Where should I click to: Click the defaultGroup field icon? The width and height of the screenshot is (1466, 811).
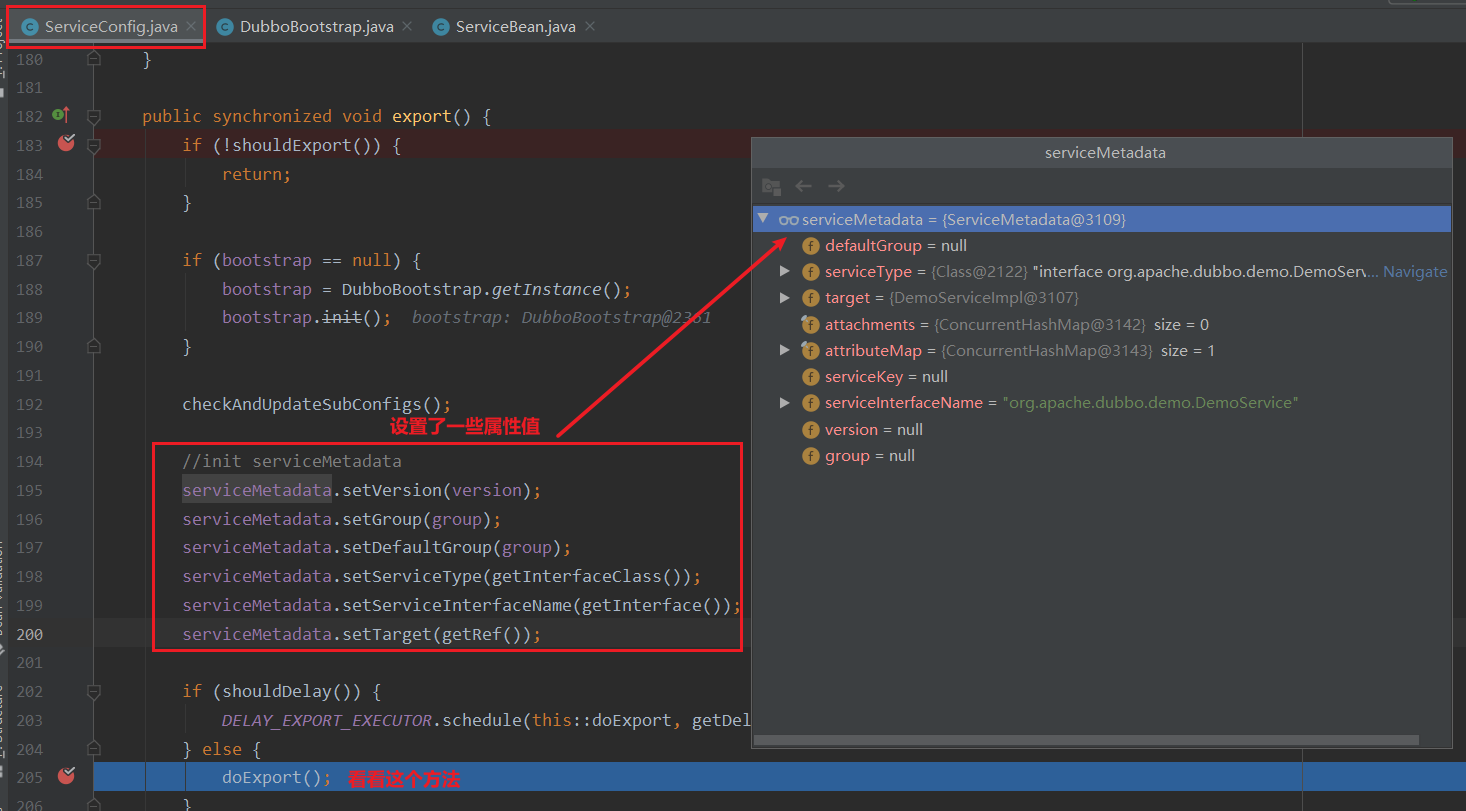(811, 246)
